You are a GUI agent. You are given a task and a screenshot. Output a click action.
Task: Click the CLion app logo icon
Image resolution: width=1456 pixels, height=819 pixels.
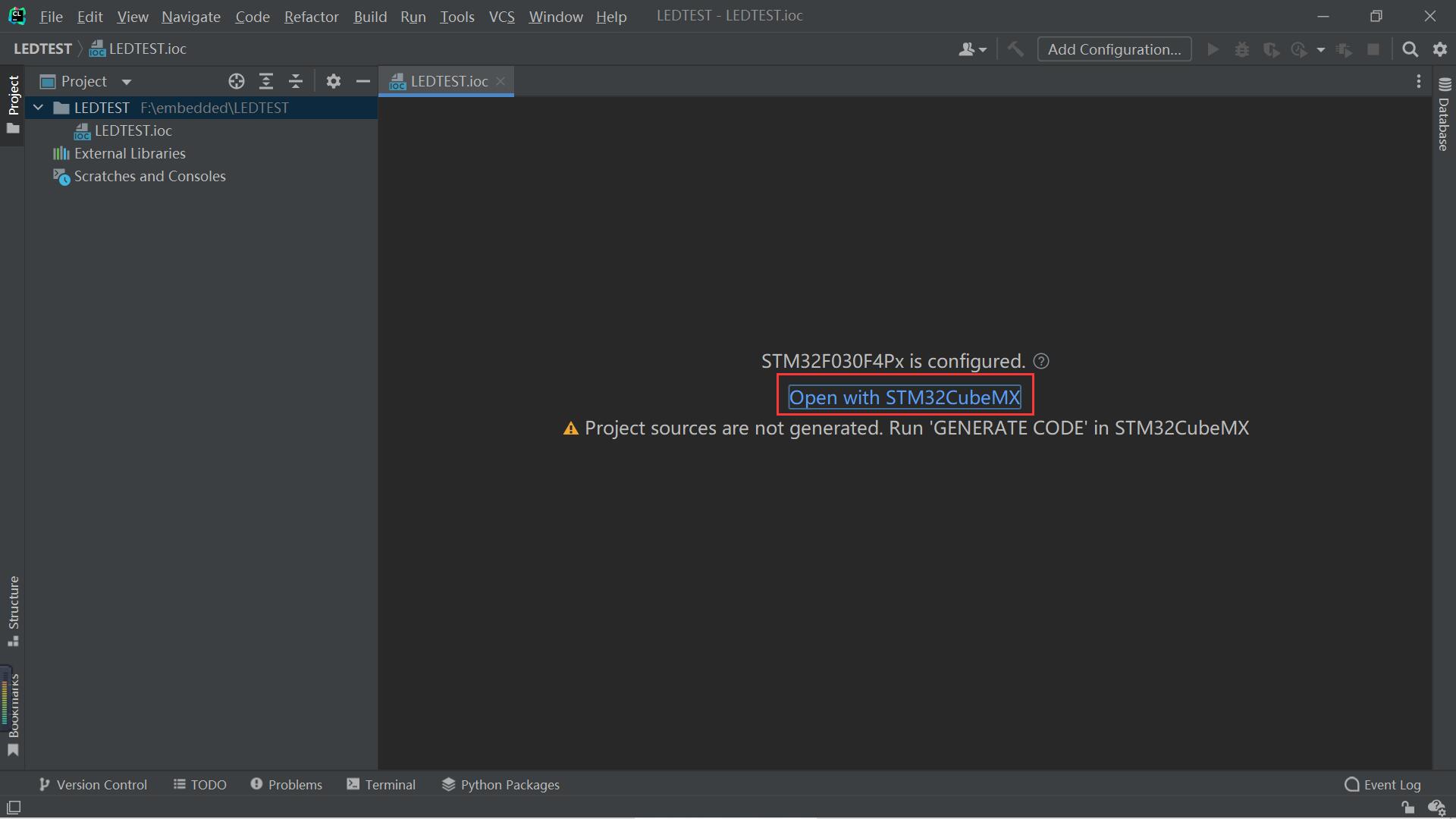tap(17, 16)
